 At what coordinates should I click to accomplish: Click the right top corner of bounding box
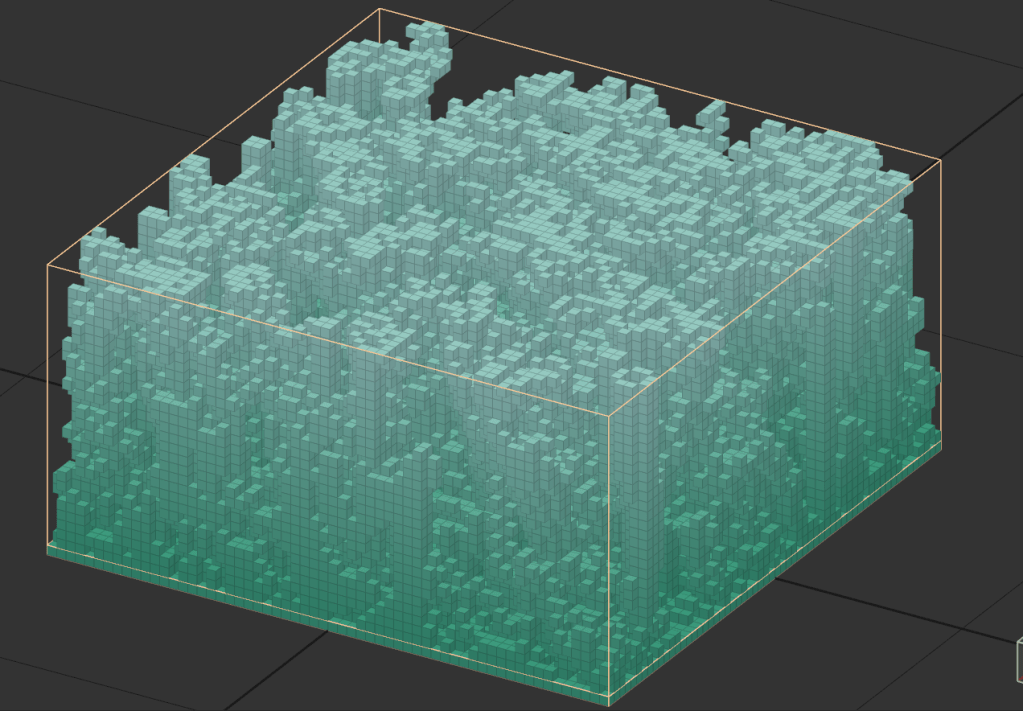(941, 159)
